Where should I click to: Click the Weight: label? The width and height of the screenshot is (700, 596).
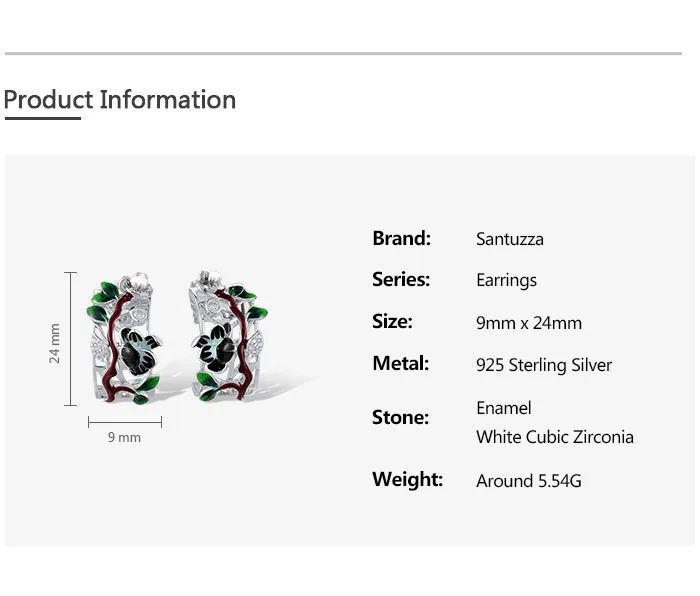(408, 479)
